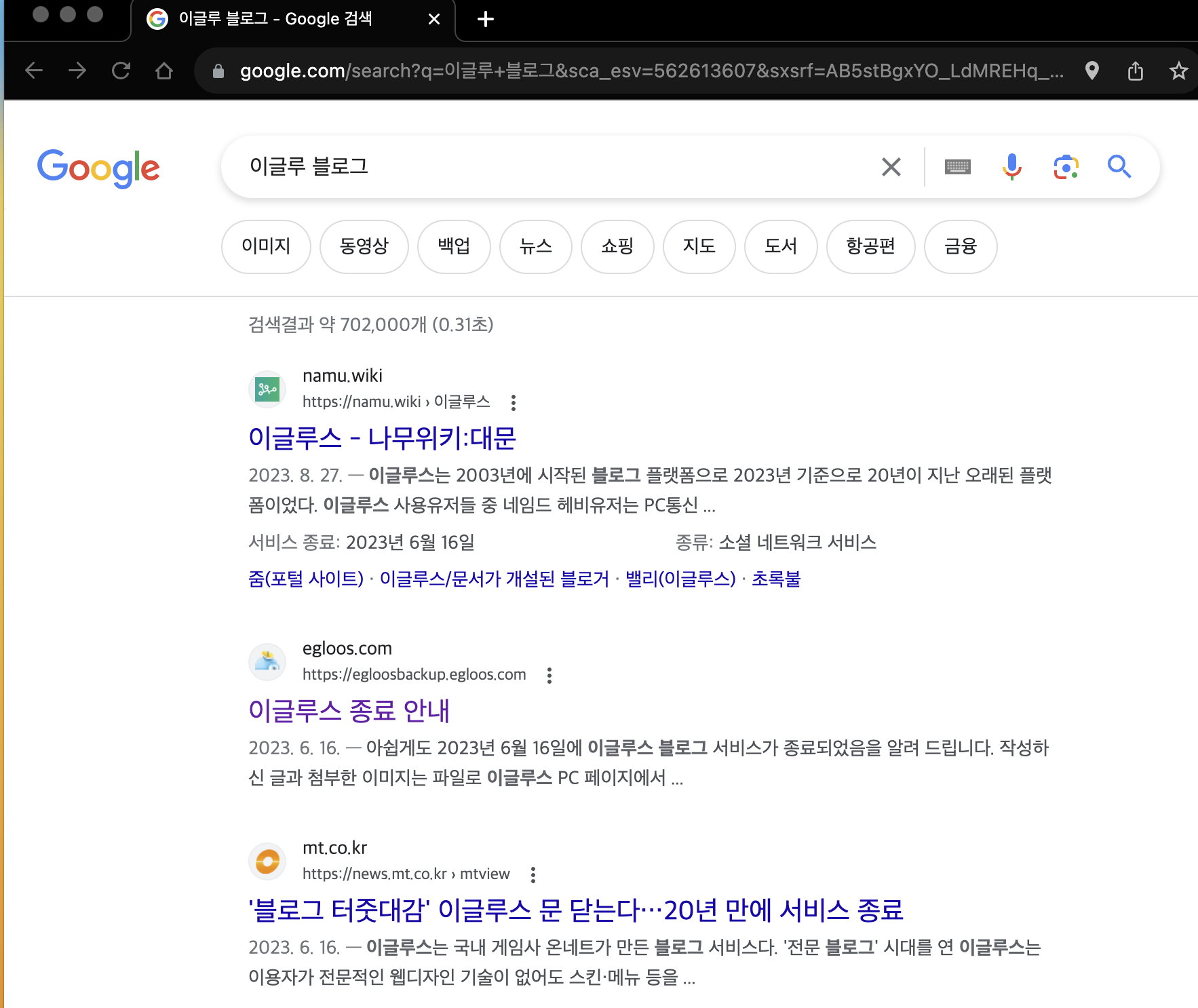The width and height of the screenshot is (1198, 1008).
Task: Switch to 지도 results
Action: click(x=699, y=246)
